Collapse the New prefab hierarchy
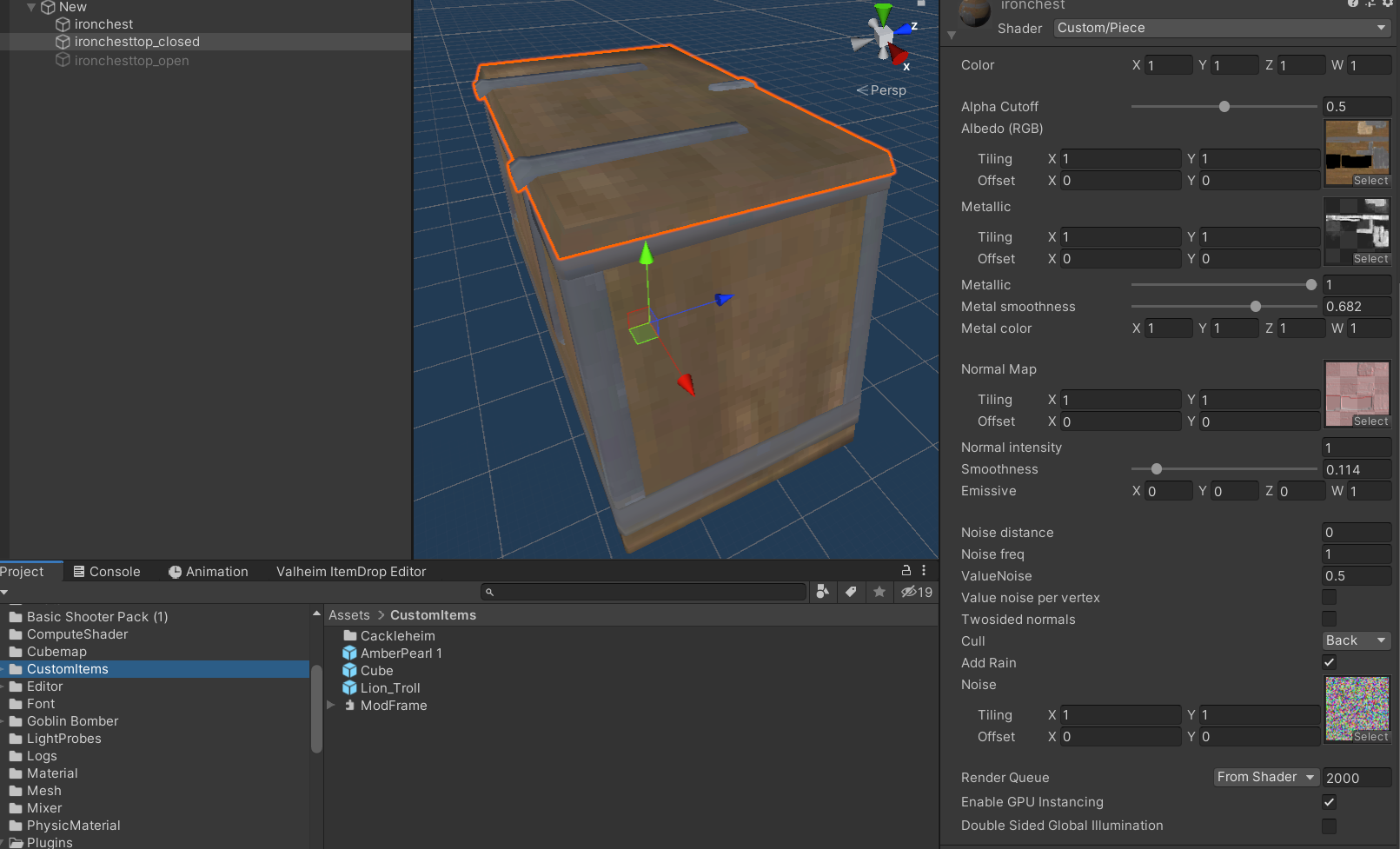 31,7
